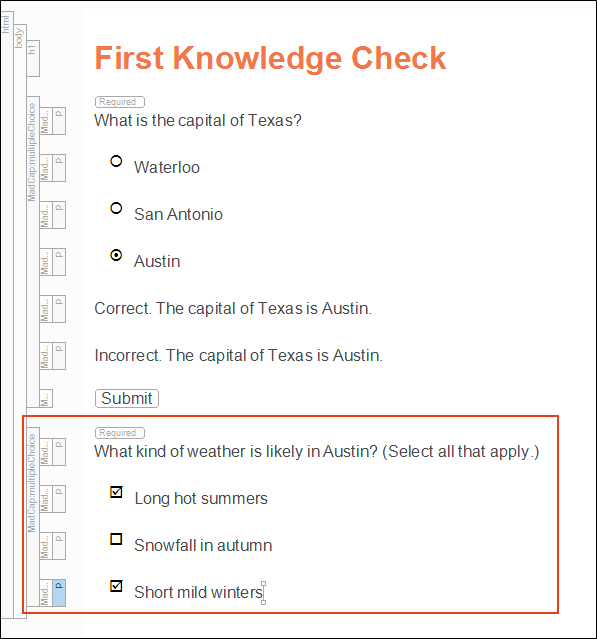Select the h1 structure bar
597x639 pixels.
(33, 58)
